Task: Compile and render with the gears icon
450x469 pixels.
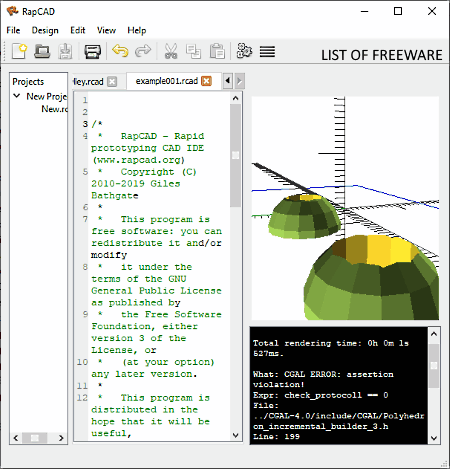Action: 244,51
